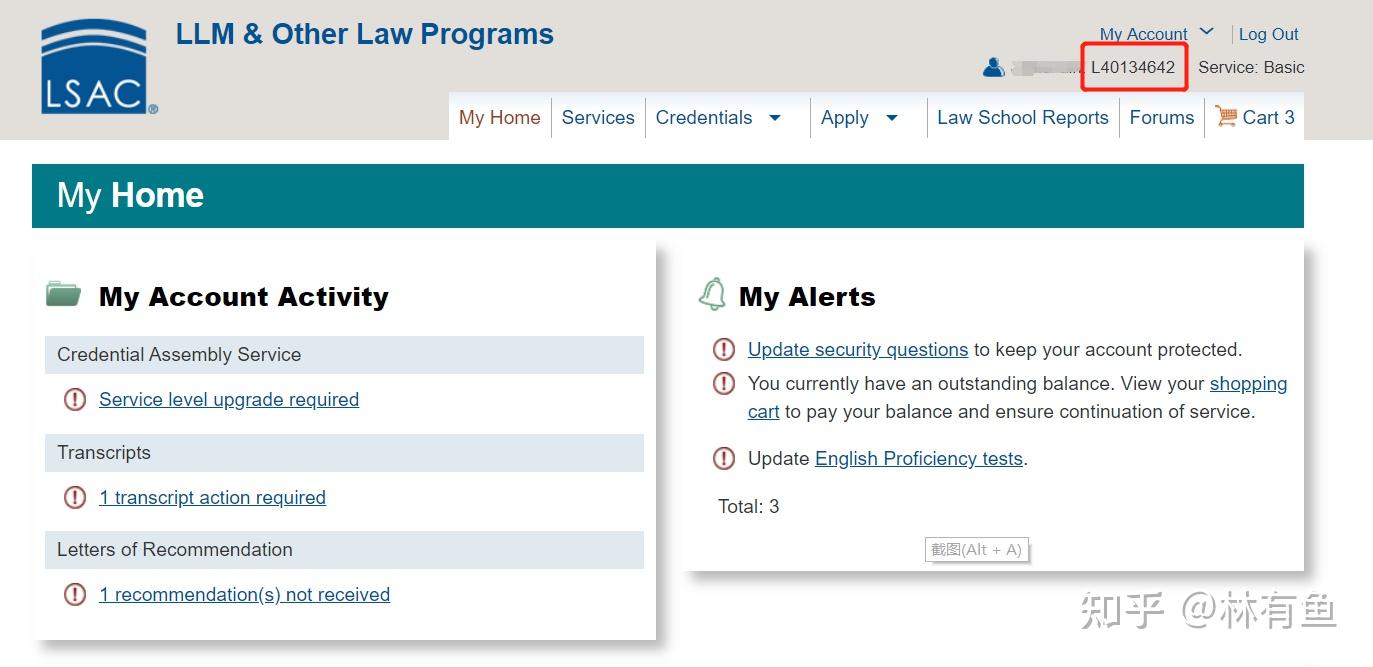The width and height of the screenshot is (1373, 667).
Task: Open the Services tab
Action: pos(598,117)
